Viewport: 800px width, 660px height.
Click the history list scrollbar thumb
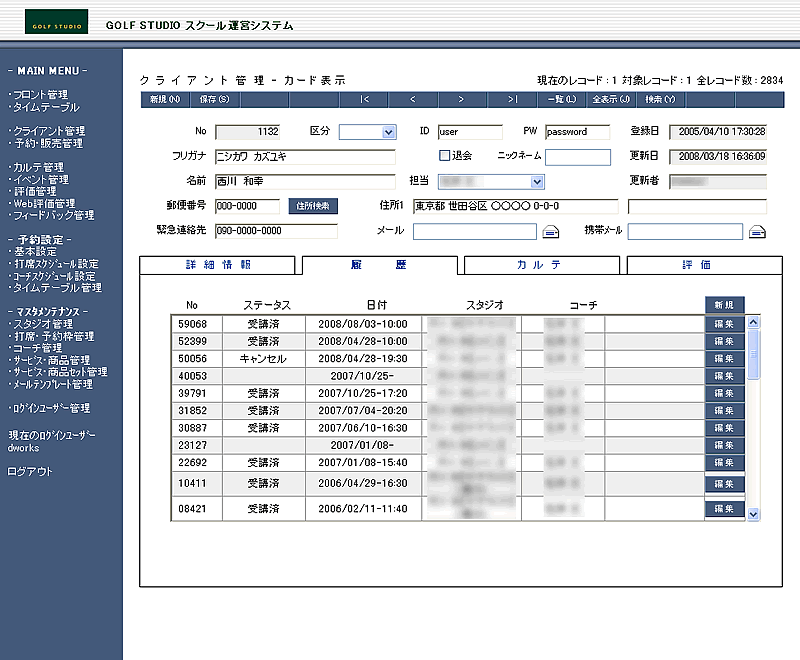pos(754,354)
